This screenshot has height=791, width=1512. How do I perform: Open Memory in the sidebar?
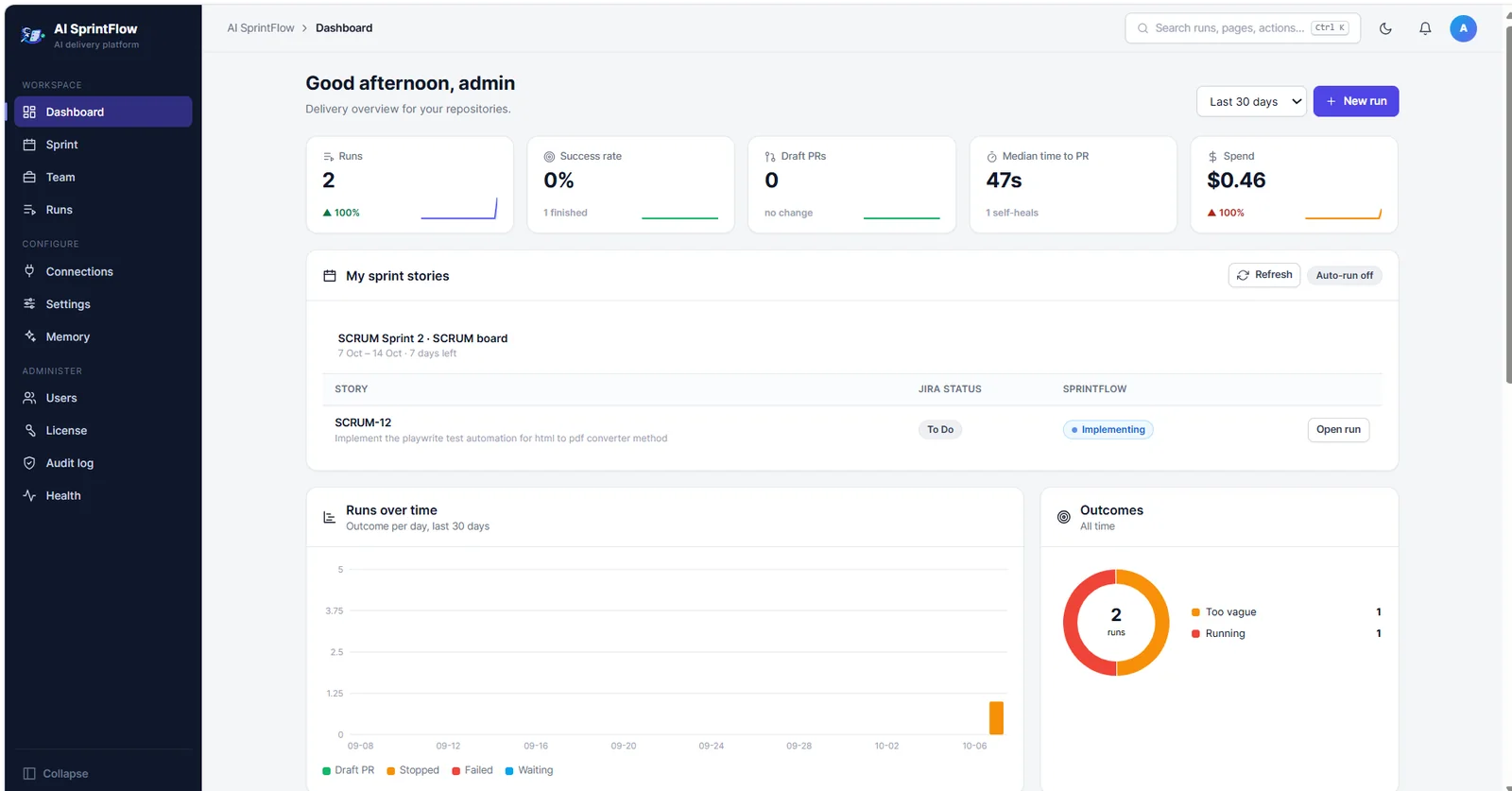coord(103,336)
